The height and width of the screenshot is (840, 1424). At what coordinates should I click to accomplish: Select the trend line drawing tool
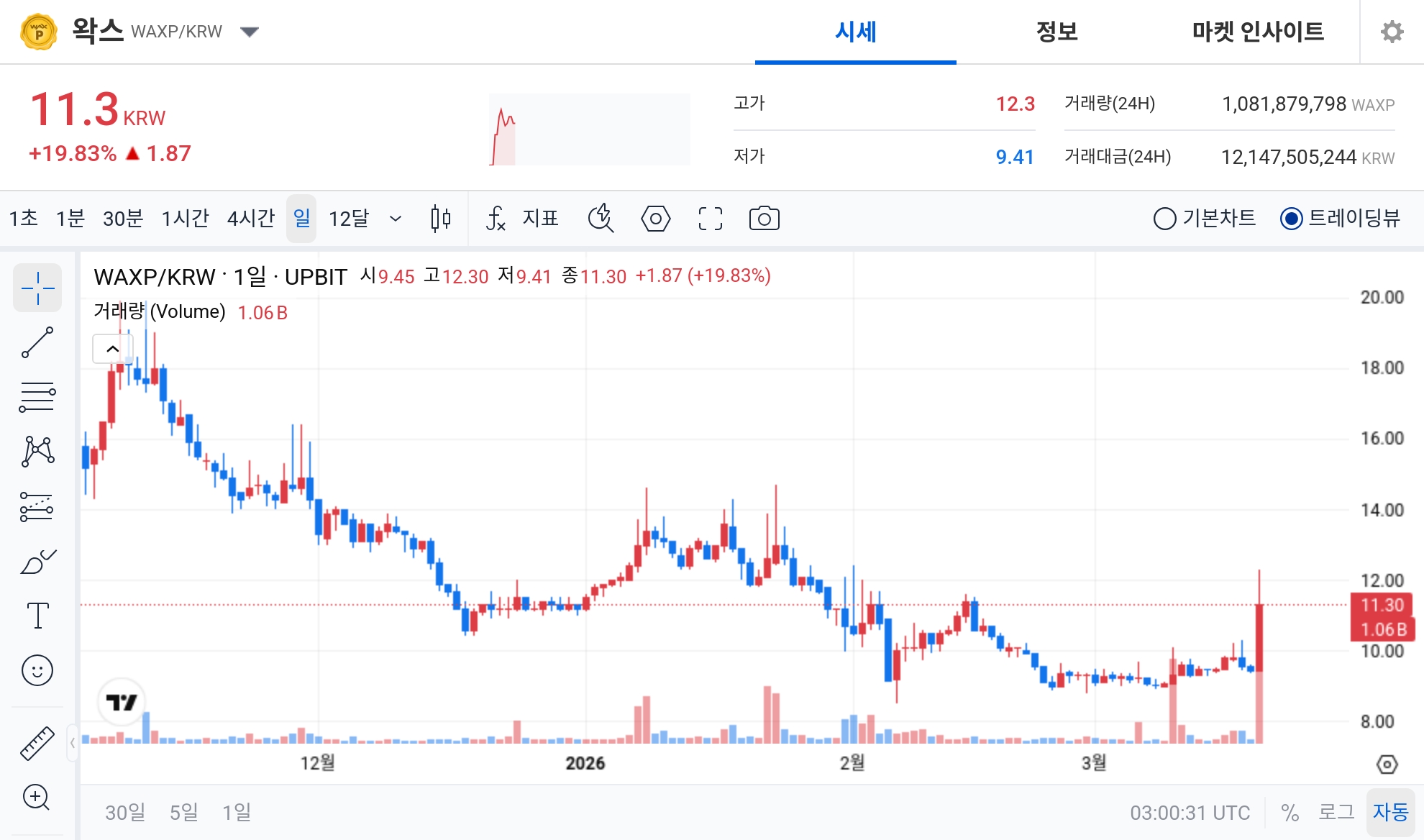37,342
